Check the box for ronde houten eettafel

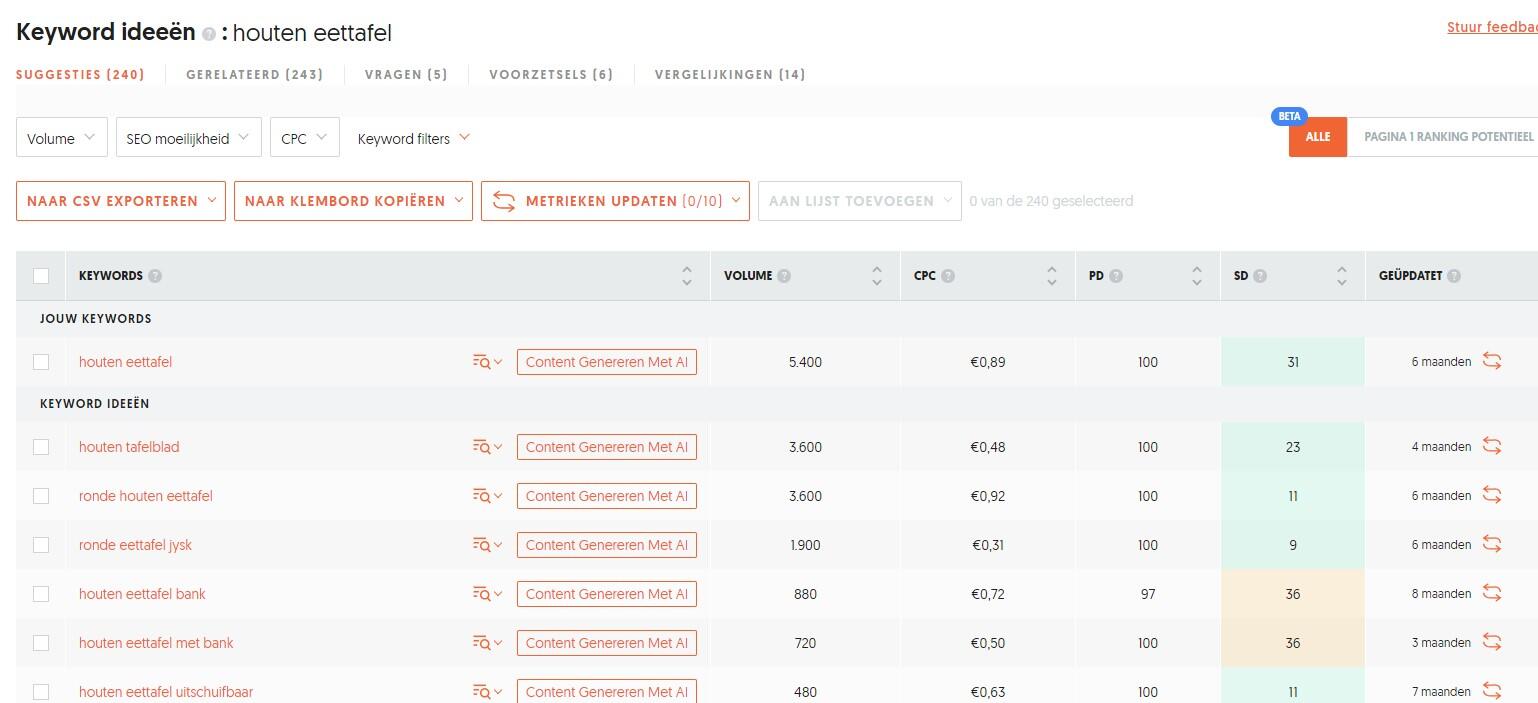click(41, 496)
